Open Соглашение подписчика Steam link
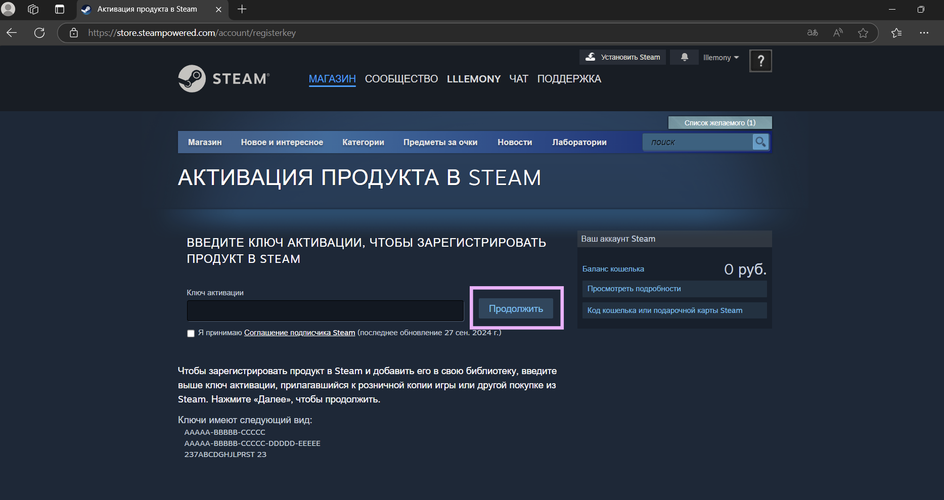Image resolution: width=944 pixels, height=500 pixels. (299, 333)
